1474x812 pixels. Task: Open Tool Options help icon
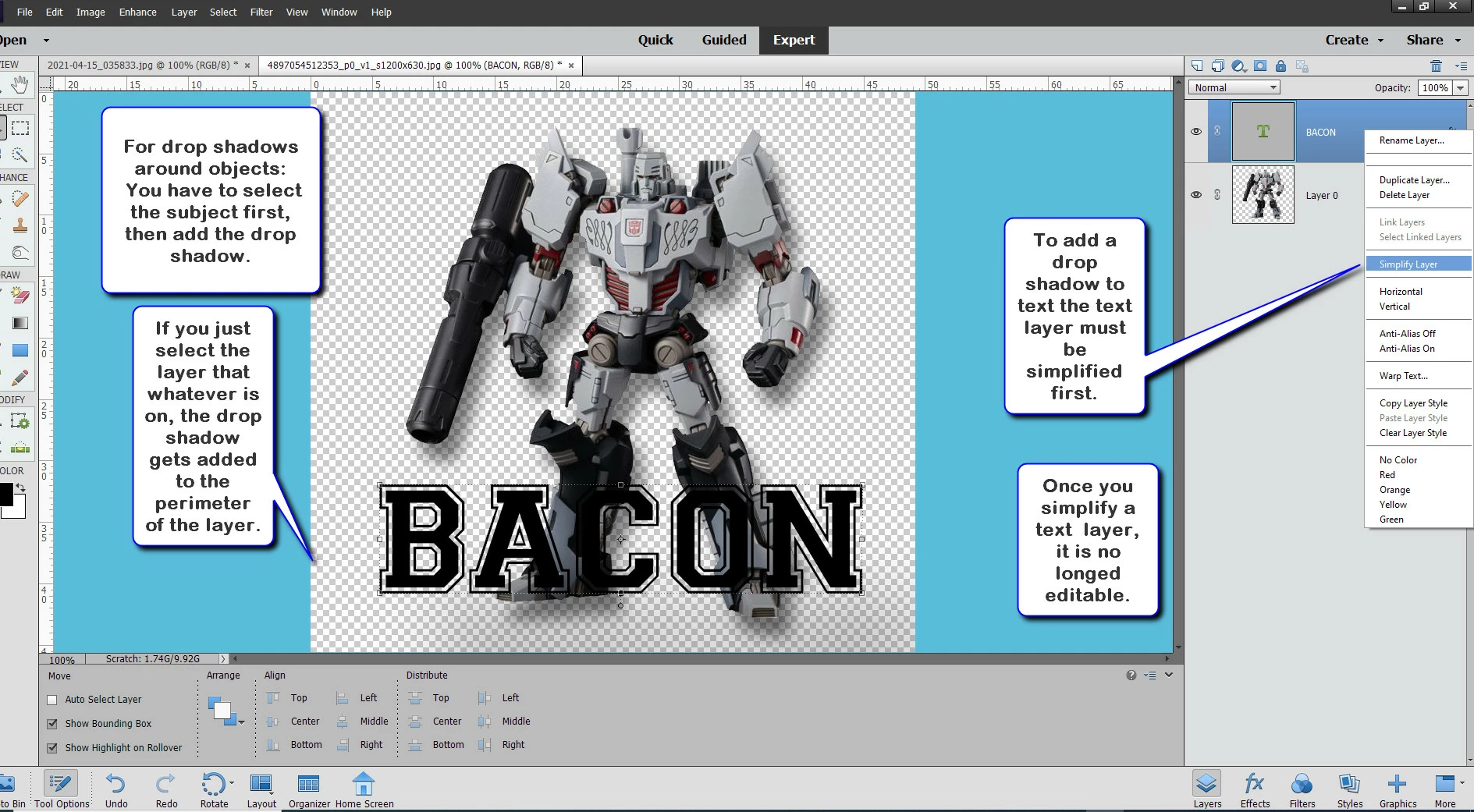(1131, 675)
